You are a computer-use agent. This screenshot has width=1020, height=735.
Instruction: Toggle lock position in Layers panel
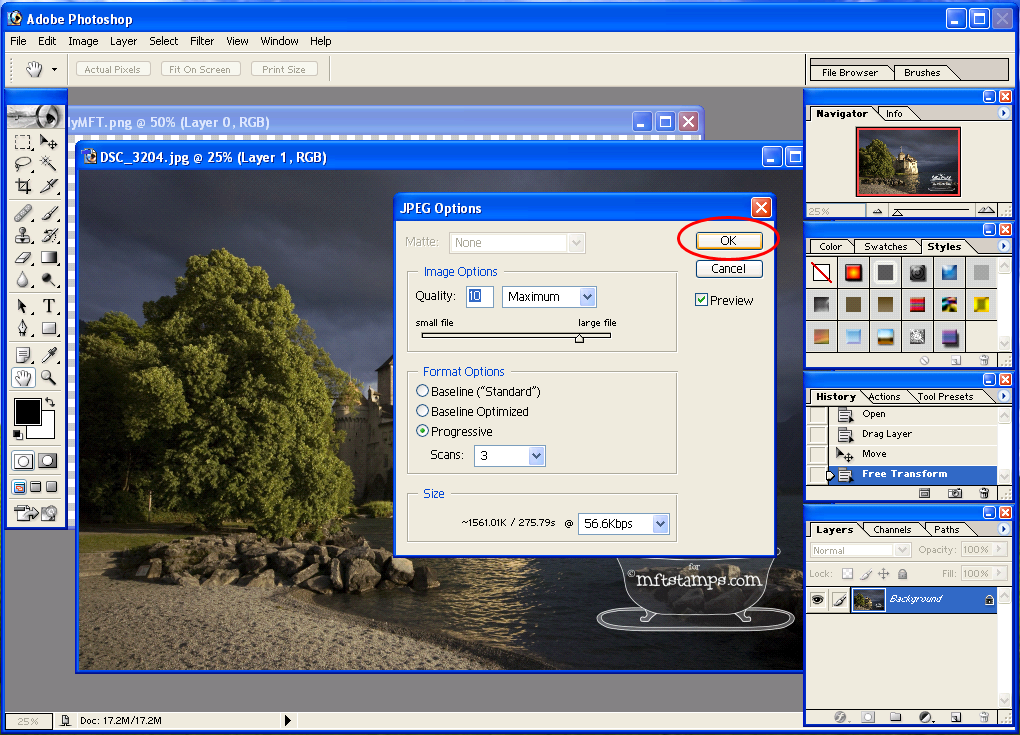coord(883,574)
